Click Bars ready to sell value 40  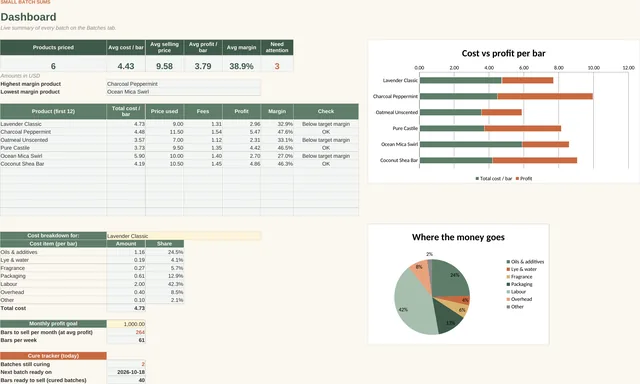point(126,380)
